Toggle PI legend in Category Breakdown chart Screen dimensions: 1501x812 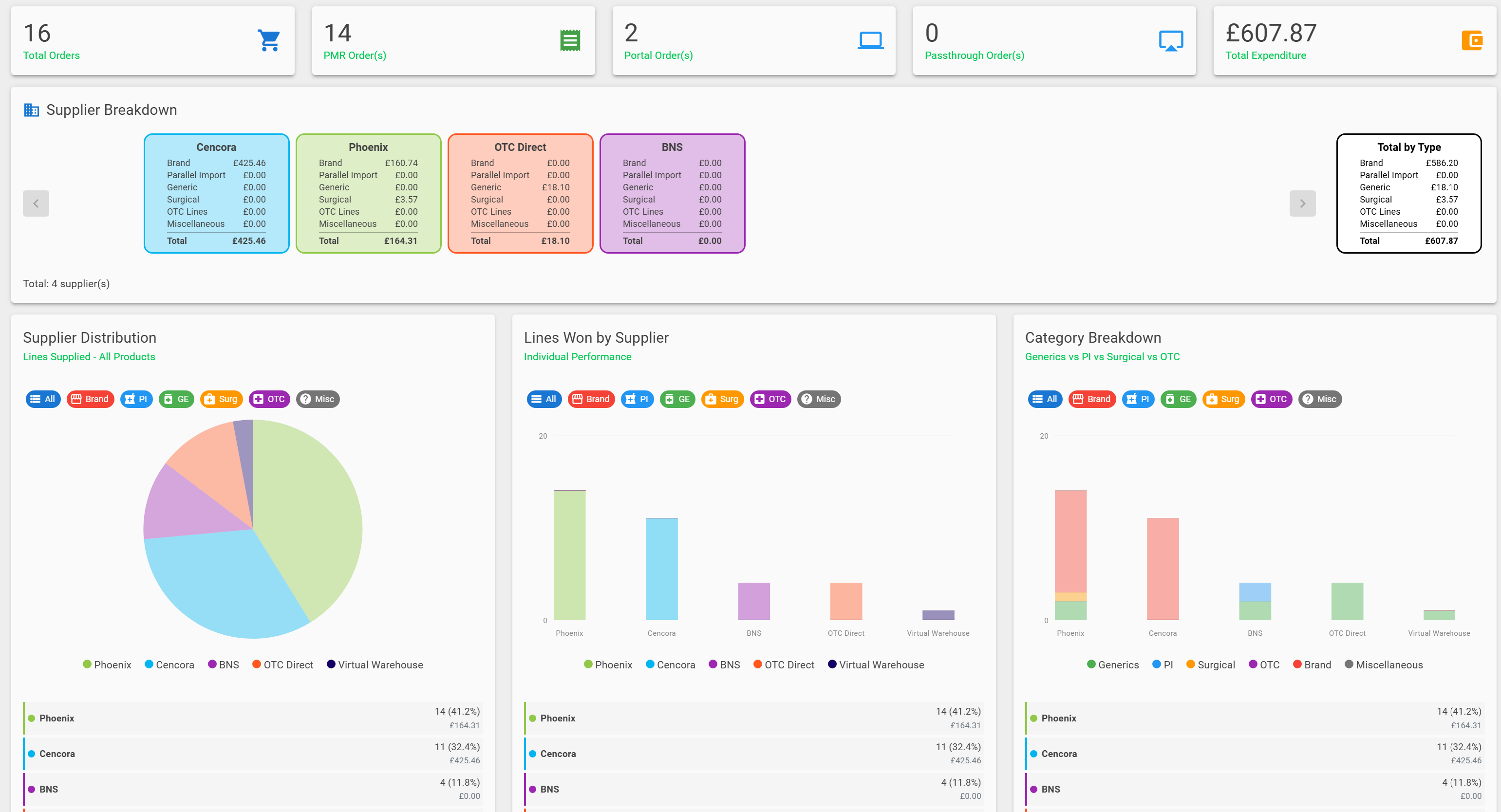coord(1163,664)
